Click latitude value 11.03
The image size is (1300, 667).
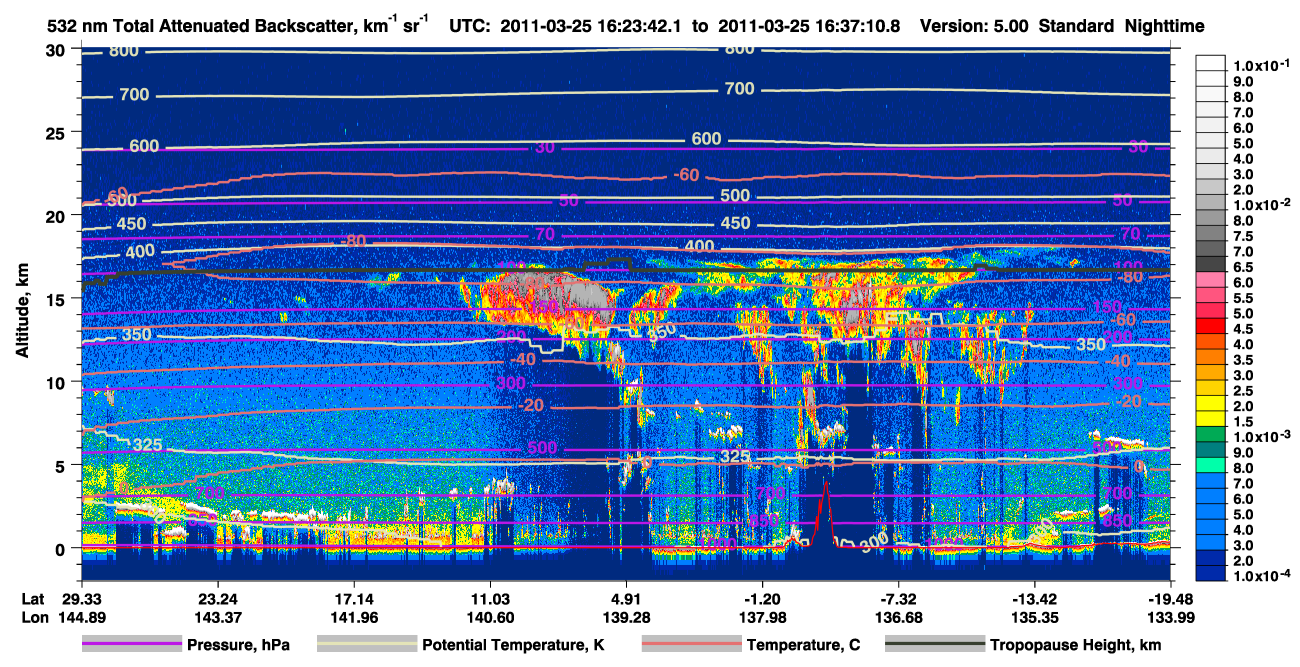490,599
